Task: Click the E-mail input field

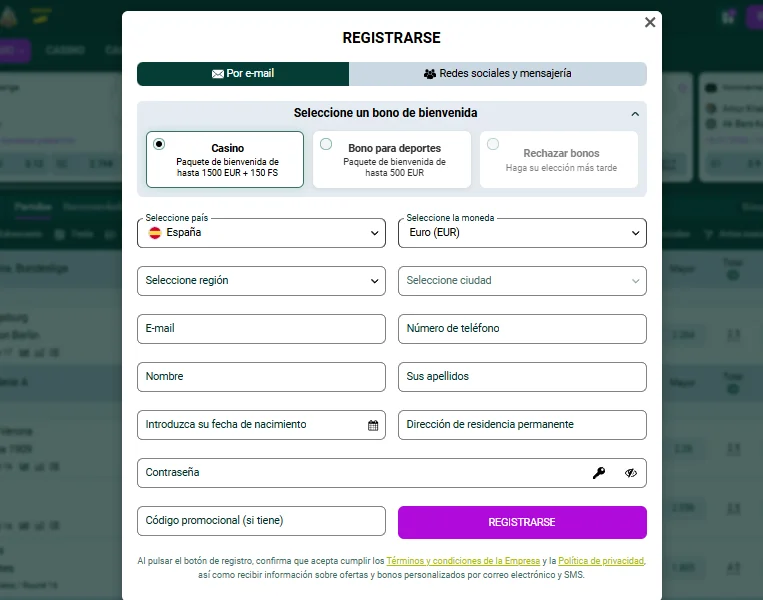Action: point(261,329)
